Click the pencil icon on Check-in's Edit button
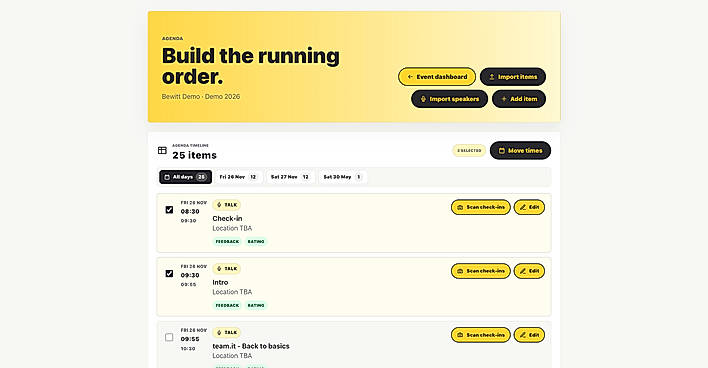The height and width of the screenshot is (368, 708). click(x=523, y=207)
